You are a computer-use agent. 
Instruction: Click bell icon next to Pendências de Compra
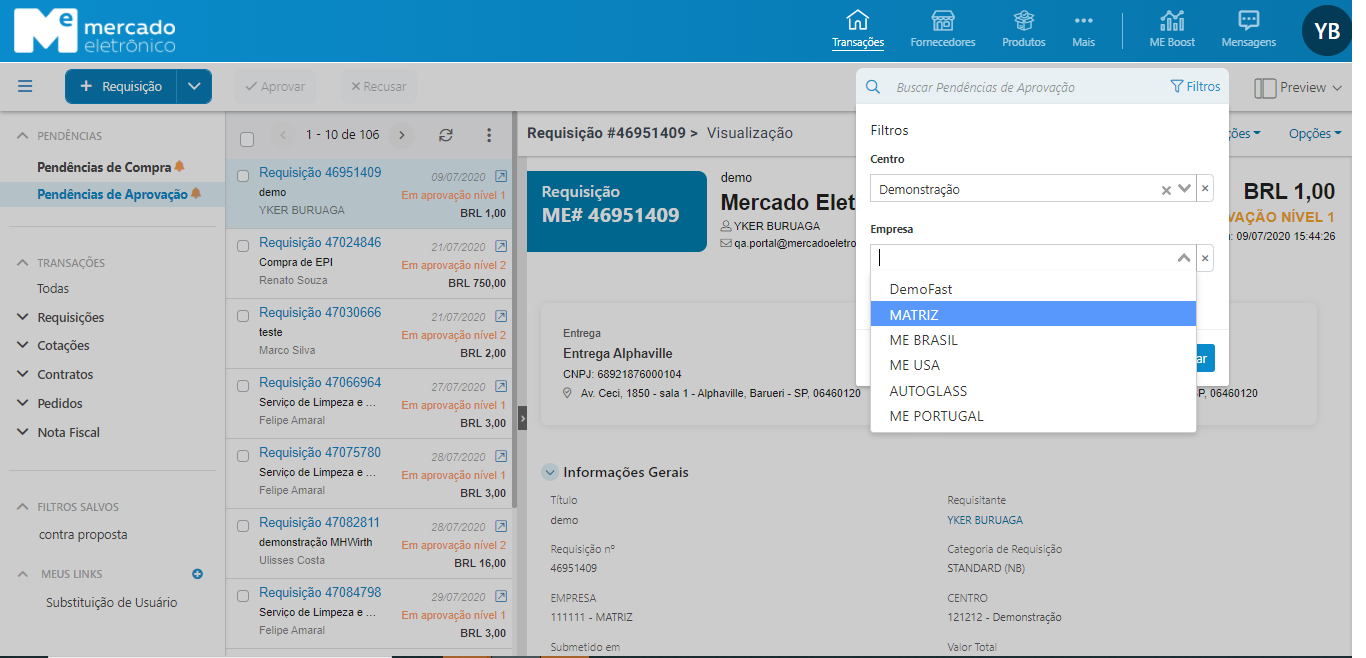180,167
